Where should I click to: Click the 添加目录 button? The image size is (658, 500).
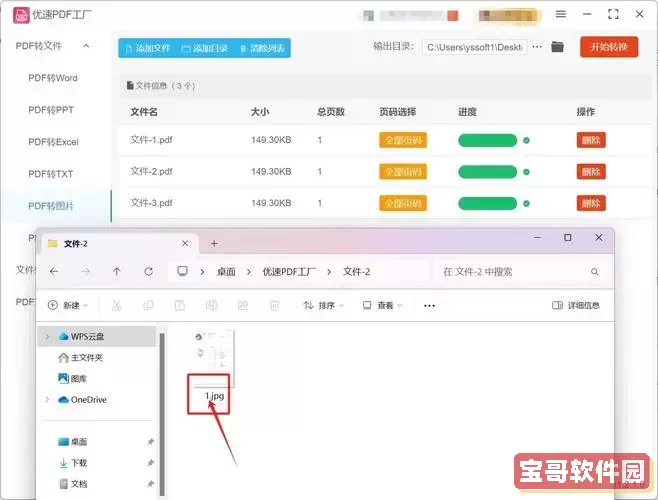coord(205,48)
